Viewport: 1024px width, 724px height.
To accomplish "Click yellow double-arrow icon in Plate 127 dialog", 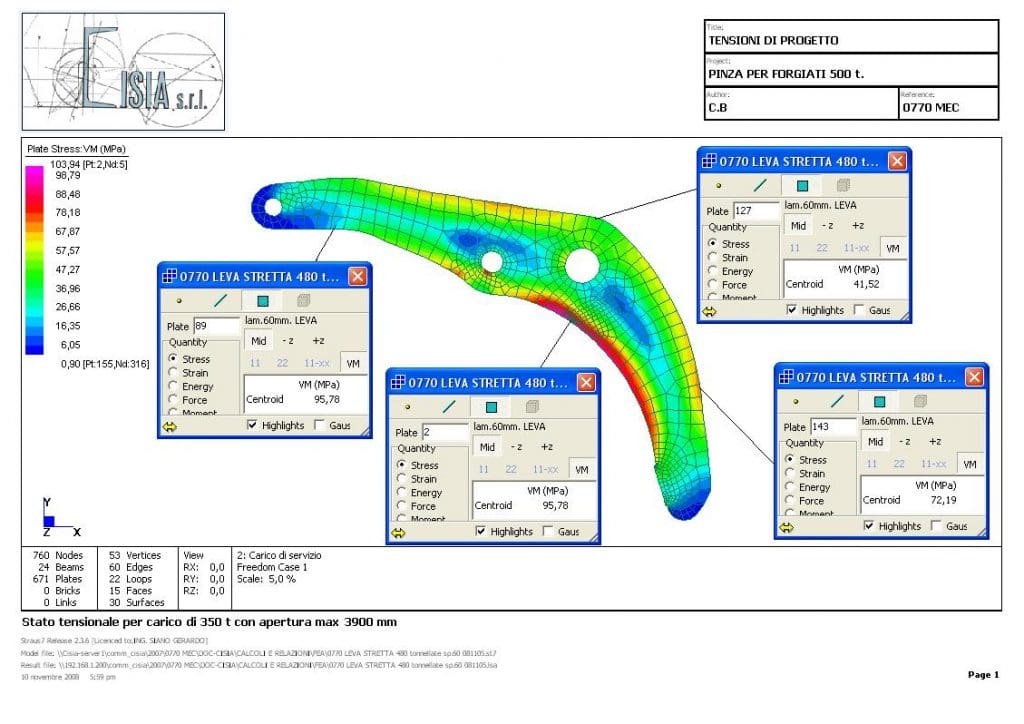I will pos(710,311).
